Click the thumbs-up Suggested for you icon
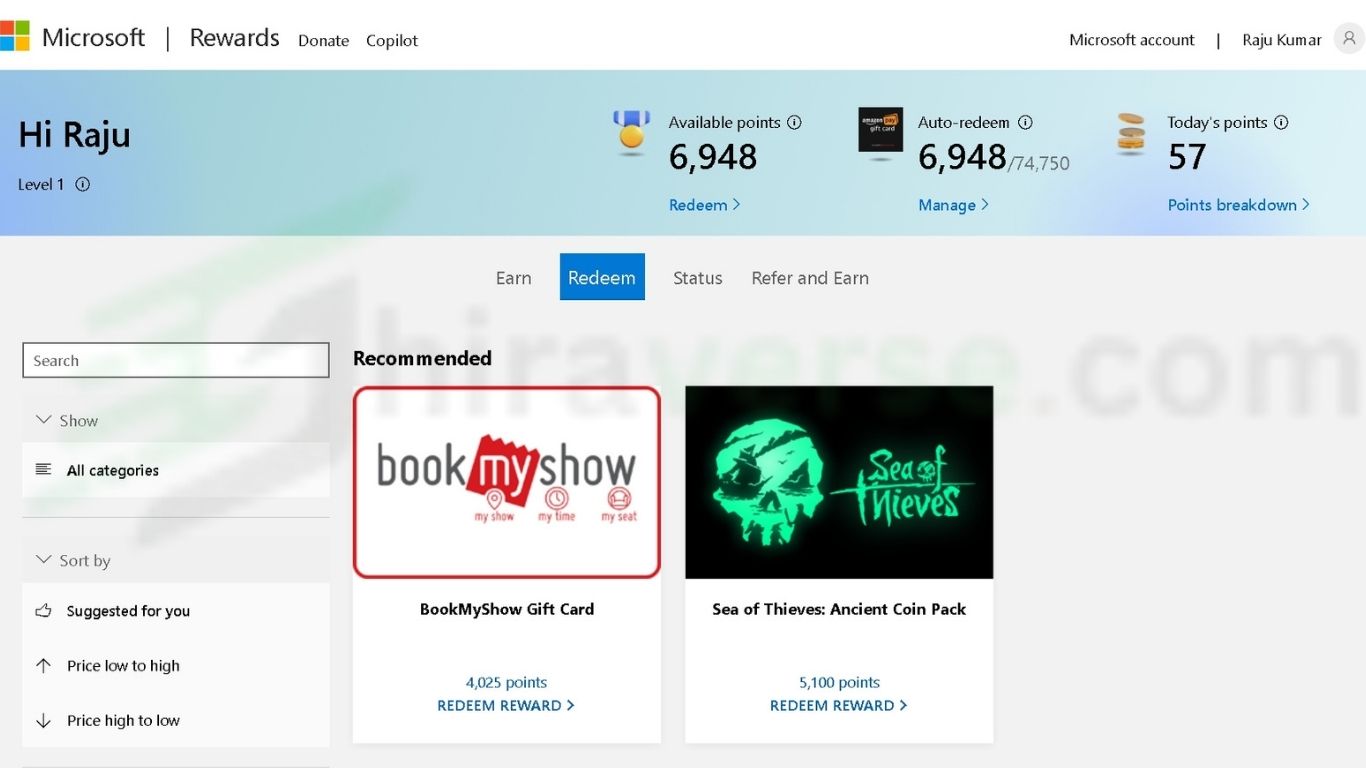 click(x=43, y=610)
